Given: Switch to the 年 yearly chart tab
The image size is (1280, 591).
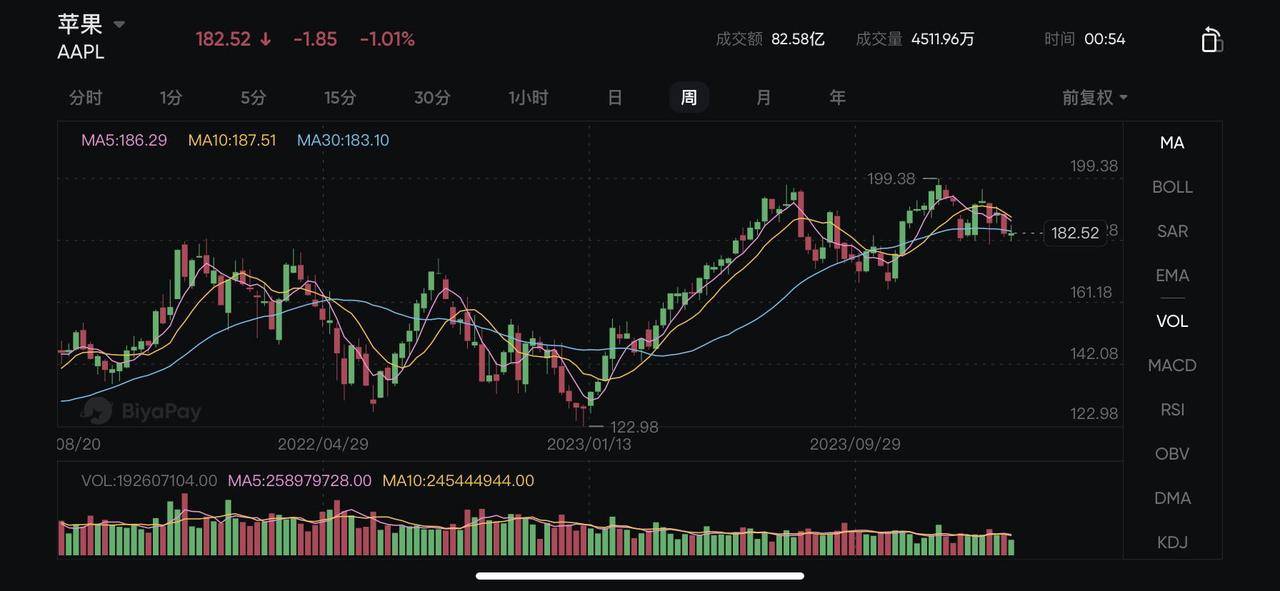Looking at the screenshot, I should click(838, 97).
